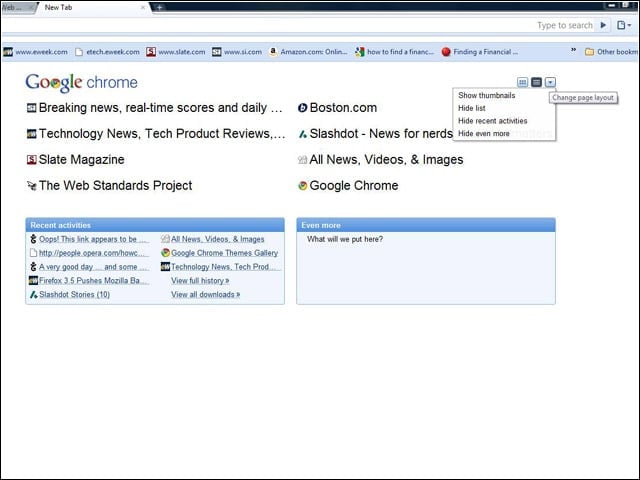Viewport: 640px width, 480px height.
Task: Open the page menu icon in toolbar
Action: [624, 25]
